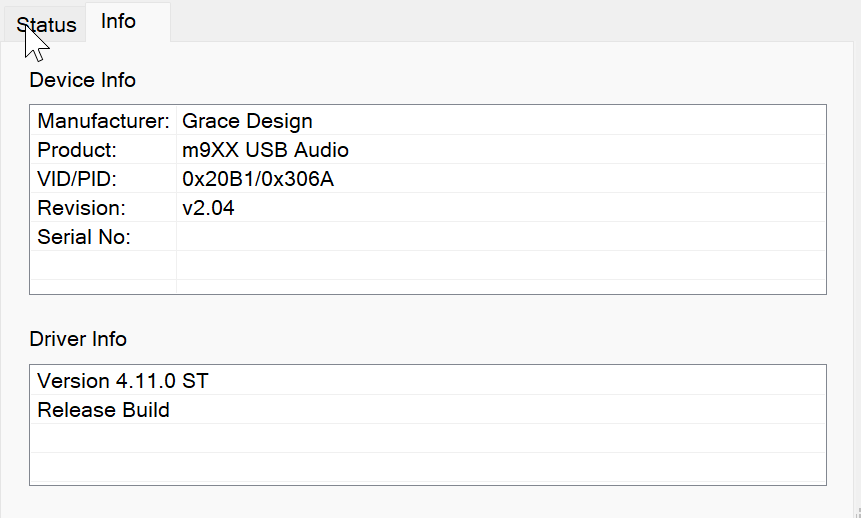Click the Product label cell
Image resolution: width=861 pixels, height=518 pixels.
[77, 150]
